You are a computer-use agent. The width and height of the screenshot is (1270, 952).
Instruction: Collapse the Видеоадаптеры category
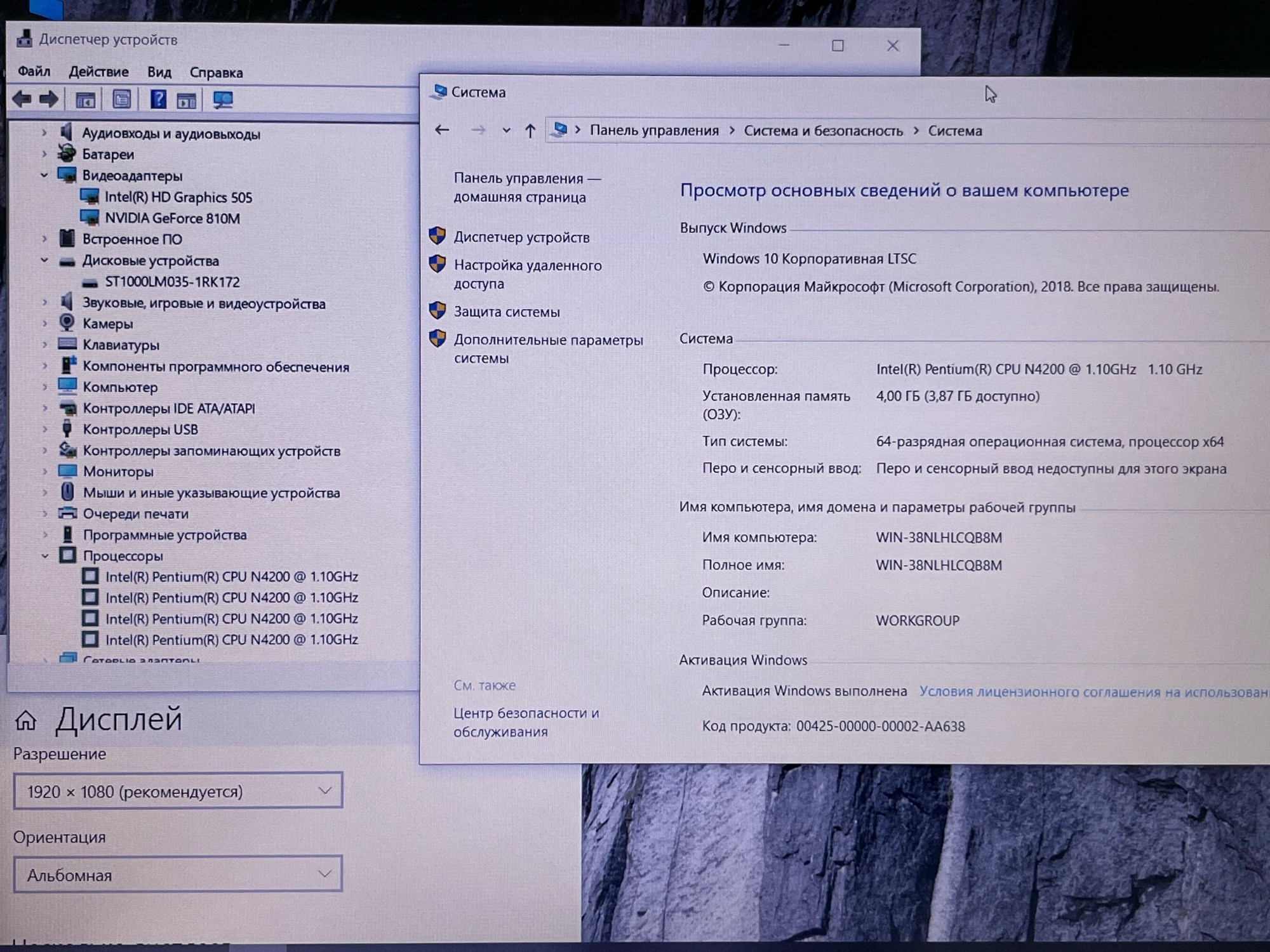point(44,175)
